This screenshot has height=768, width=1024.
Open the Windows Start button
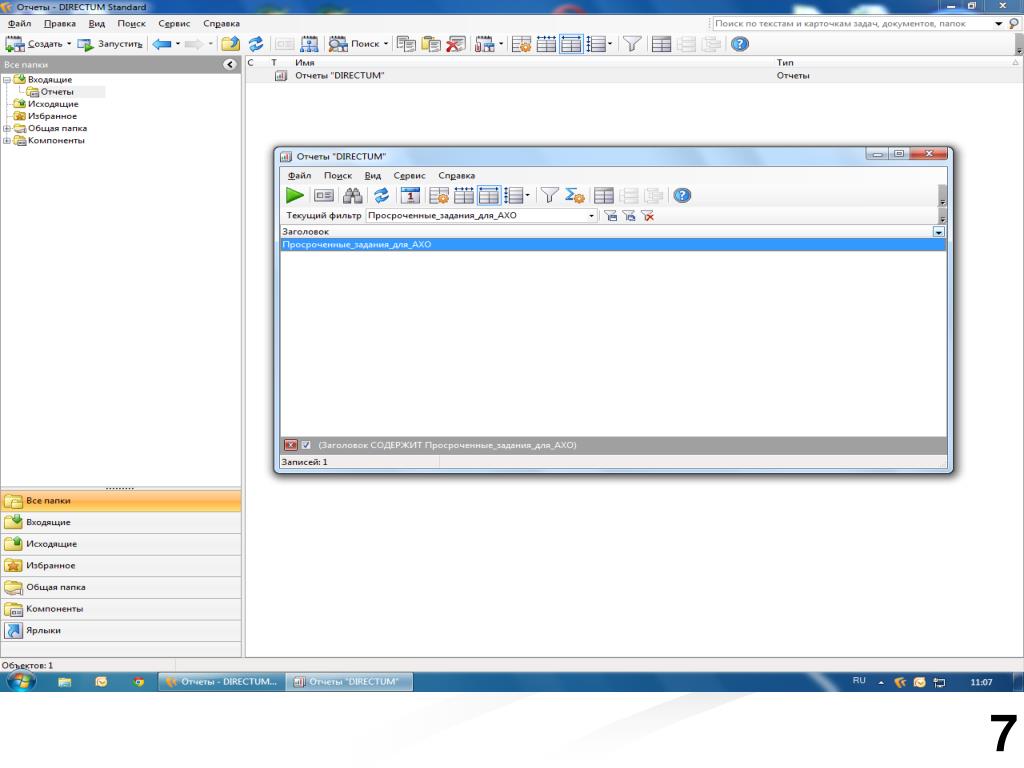20,682
